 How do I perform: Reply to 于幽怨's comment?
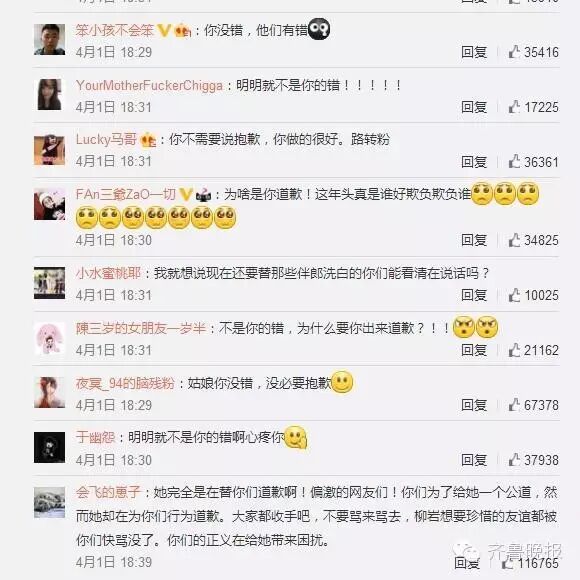pos(474,460)
